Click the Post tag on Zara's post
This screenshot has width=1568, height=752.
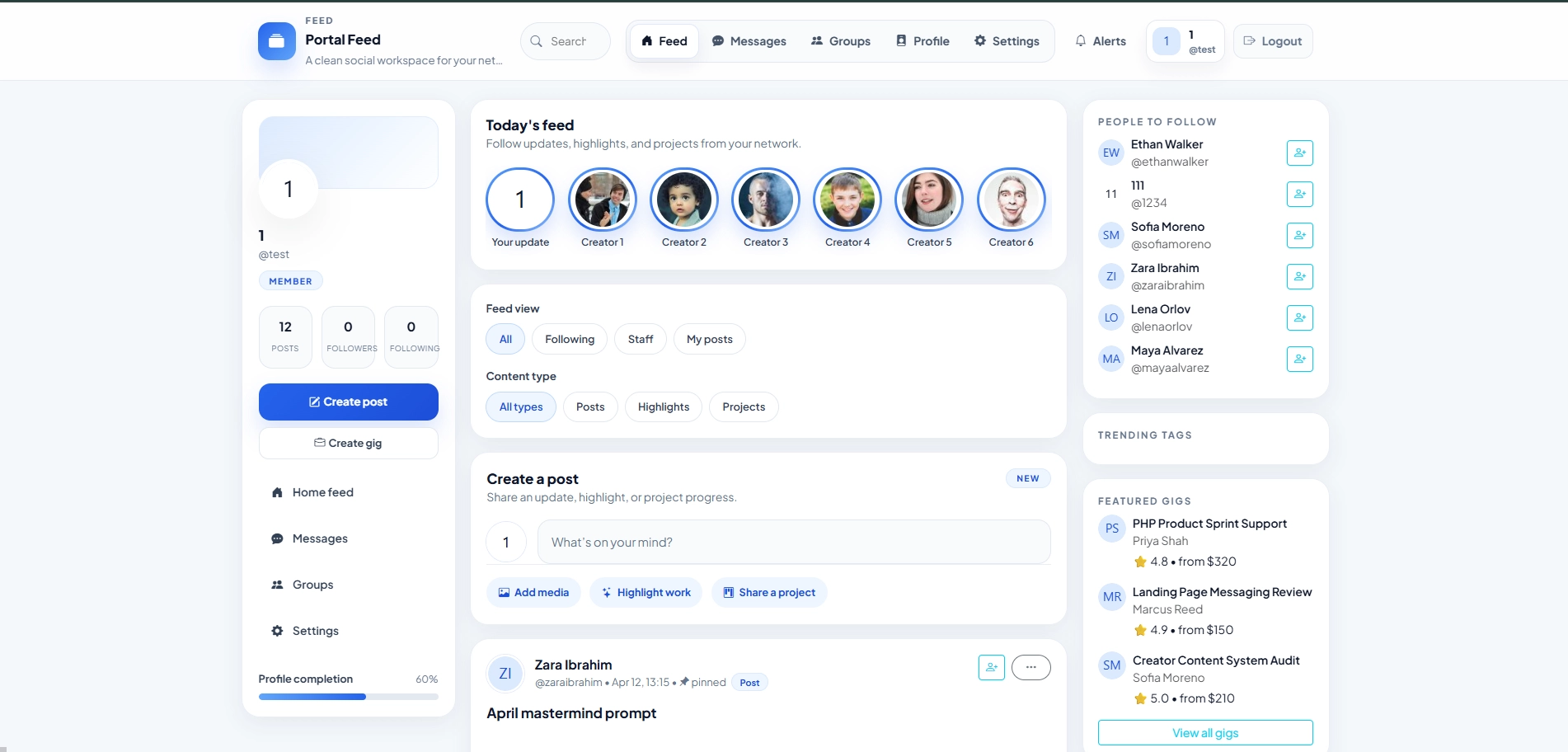[749, 683]
